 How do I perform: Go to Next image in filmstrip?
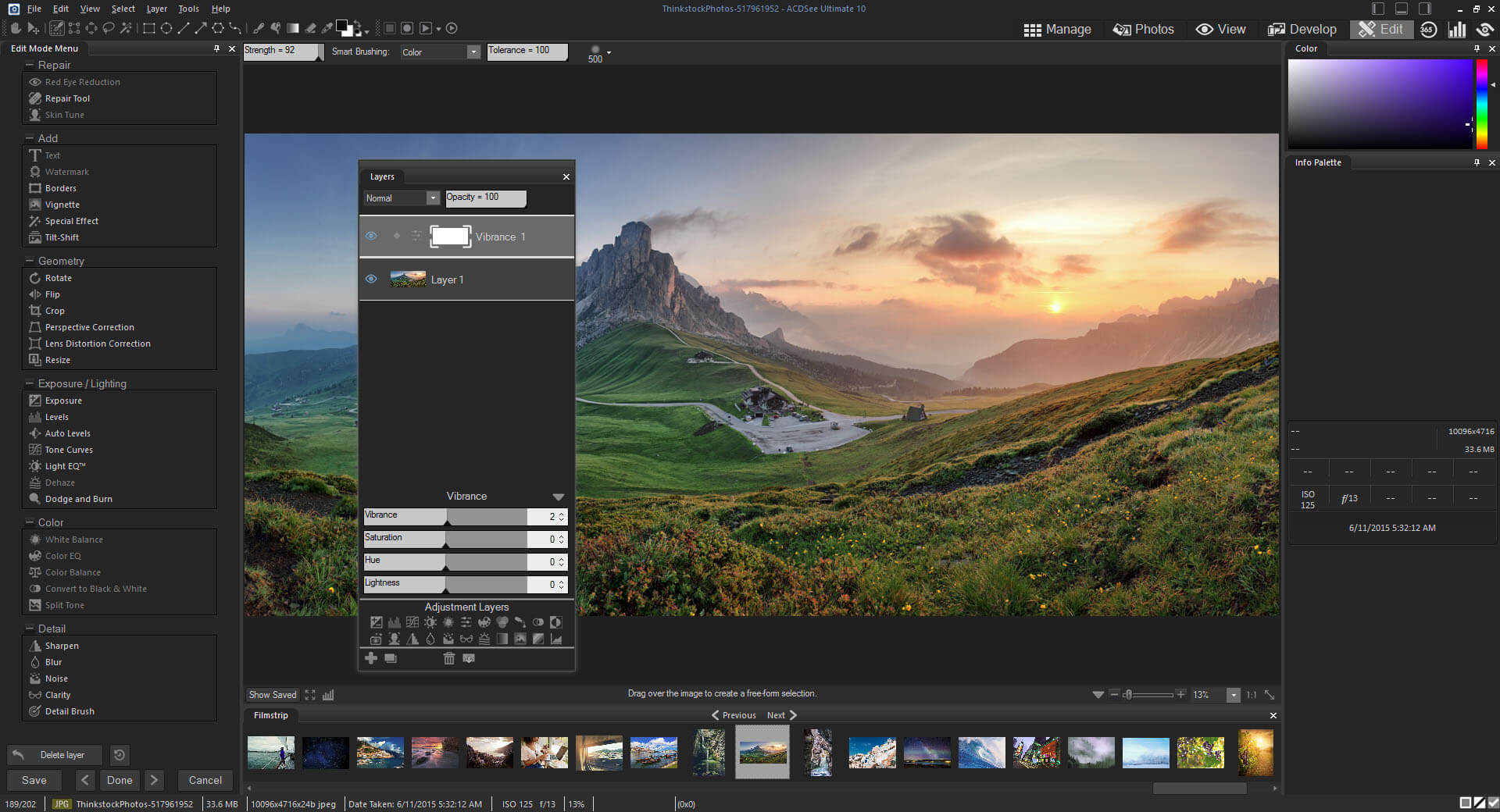click(782, 715)
